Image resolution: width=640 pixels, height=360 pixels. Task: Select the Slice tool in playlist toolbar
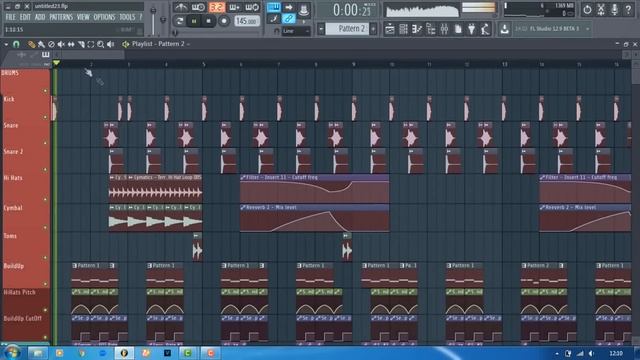click(81, 44)
